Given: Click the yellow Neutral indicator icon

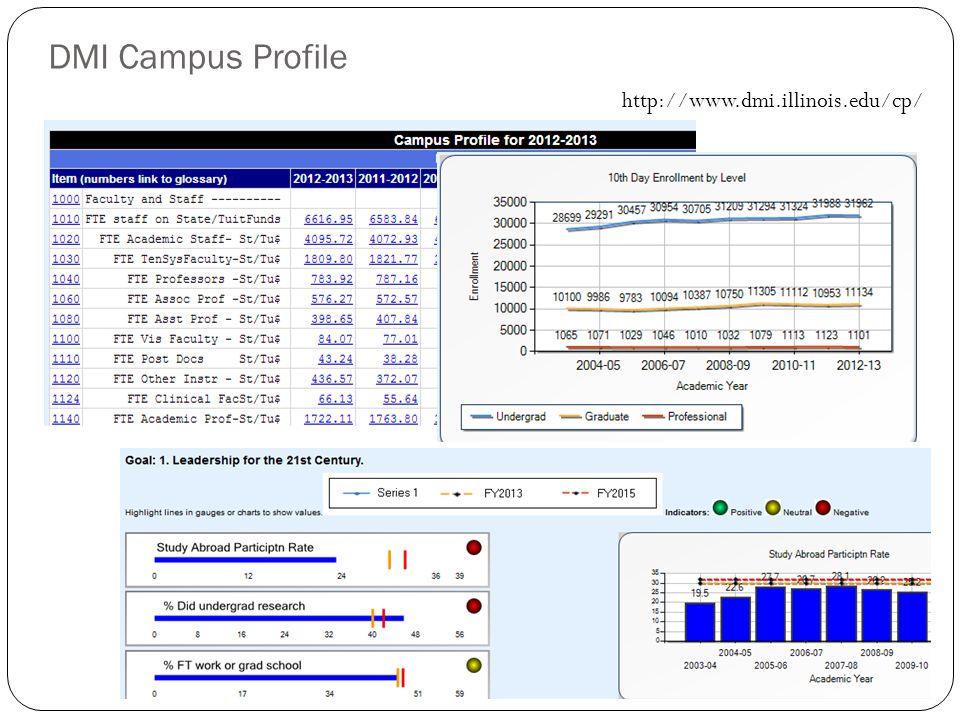Looking at the screenshot, I should tap(773, 508).
